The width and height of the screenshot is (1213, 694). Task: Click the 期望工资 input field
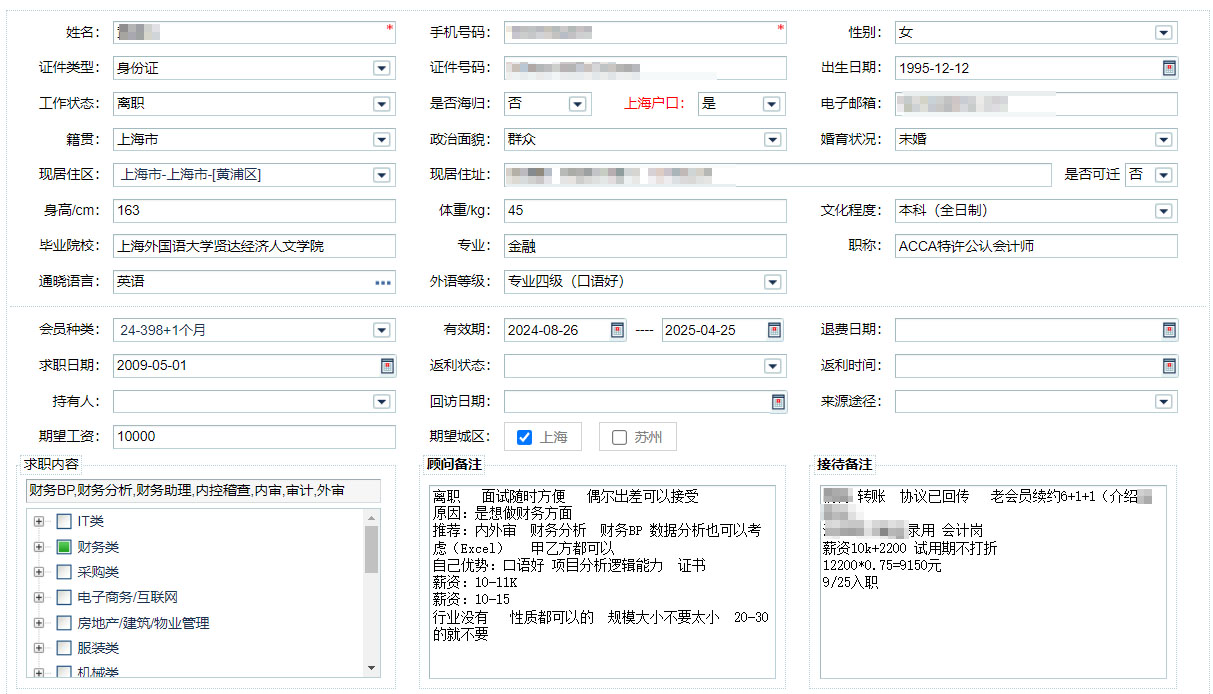[x=254, y=437]
